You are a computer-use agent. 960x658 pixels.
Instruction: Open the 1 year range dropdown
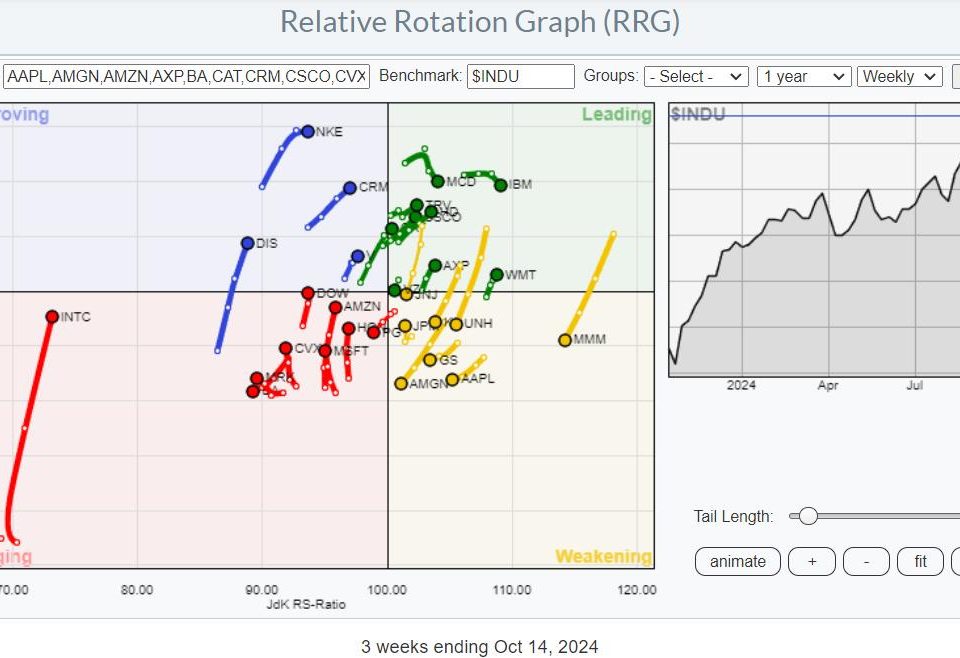coord(804,76)
